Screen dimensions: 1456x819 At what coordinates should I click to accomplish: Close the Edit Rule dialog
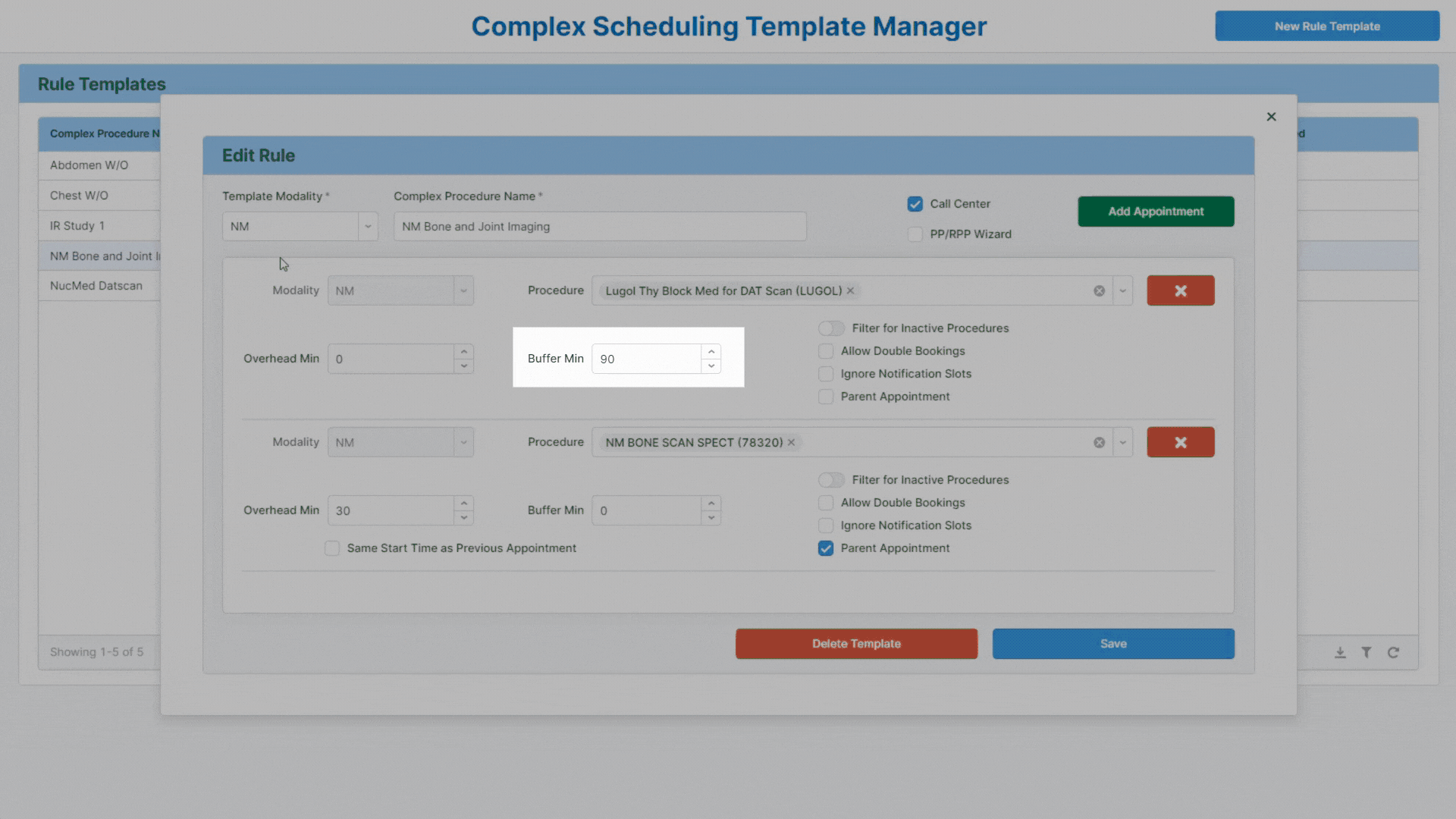1272,117
